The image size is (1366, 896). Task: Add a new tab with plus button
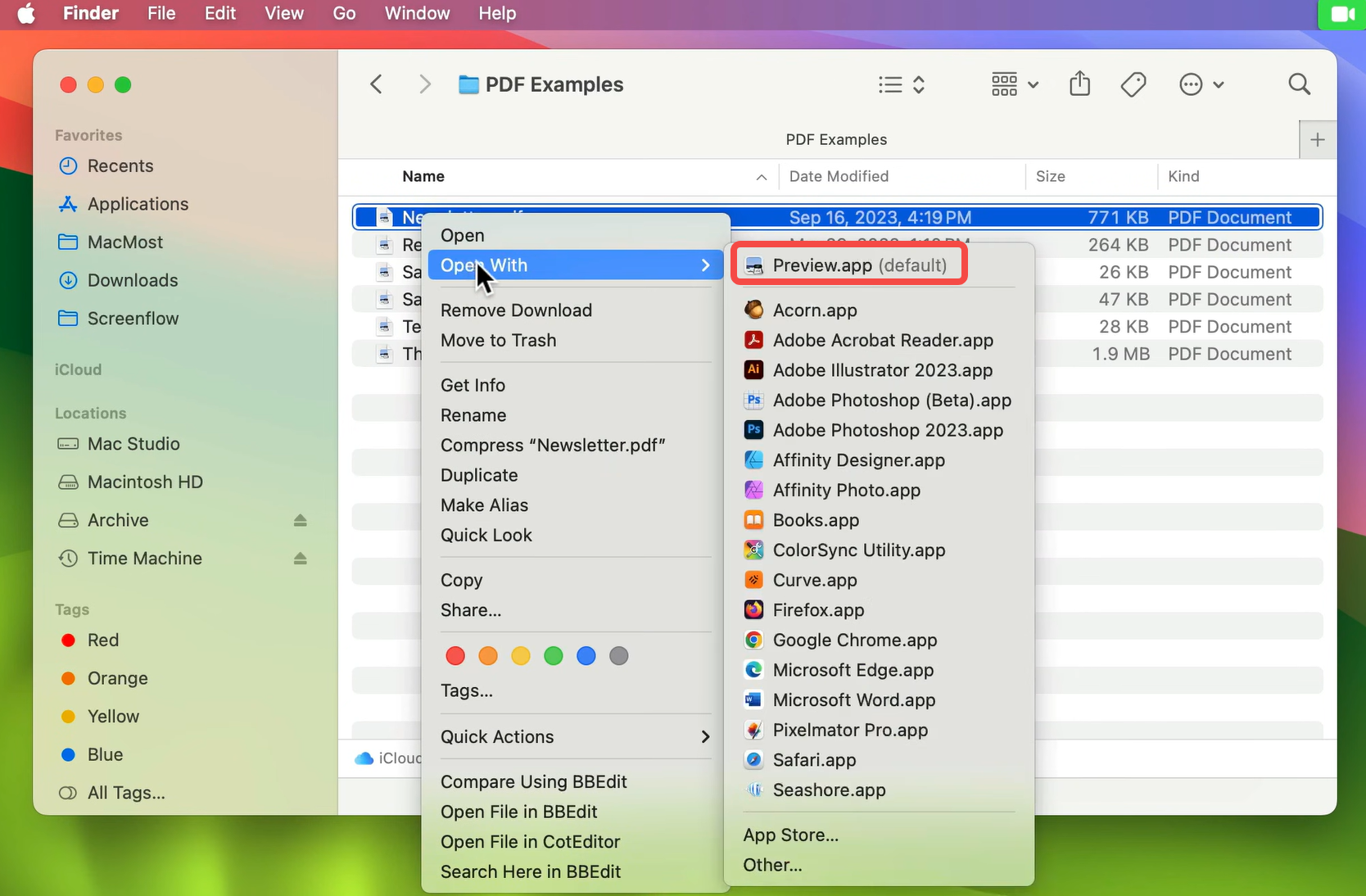1318,140
